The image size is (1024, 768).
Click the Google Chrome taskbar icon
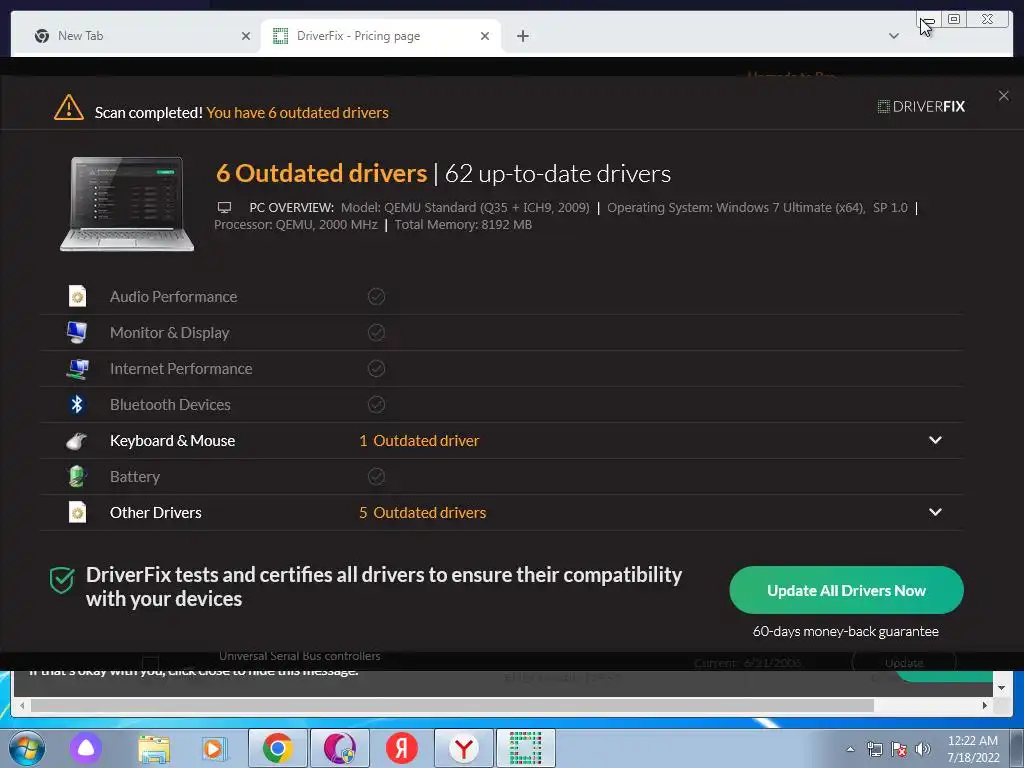pos(278,748)
